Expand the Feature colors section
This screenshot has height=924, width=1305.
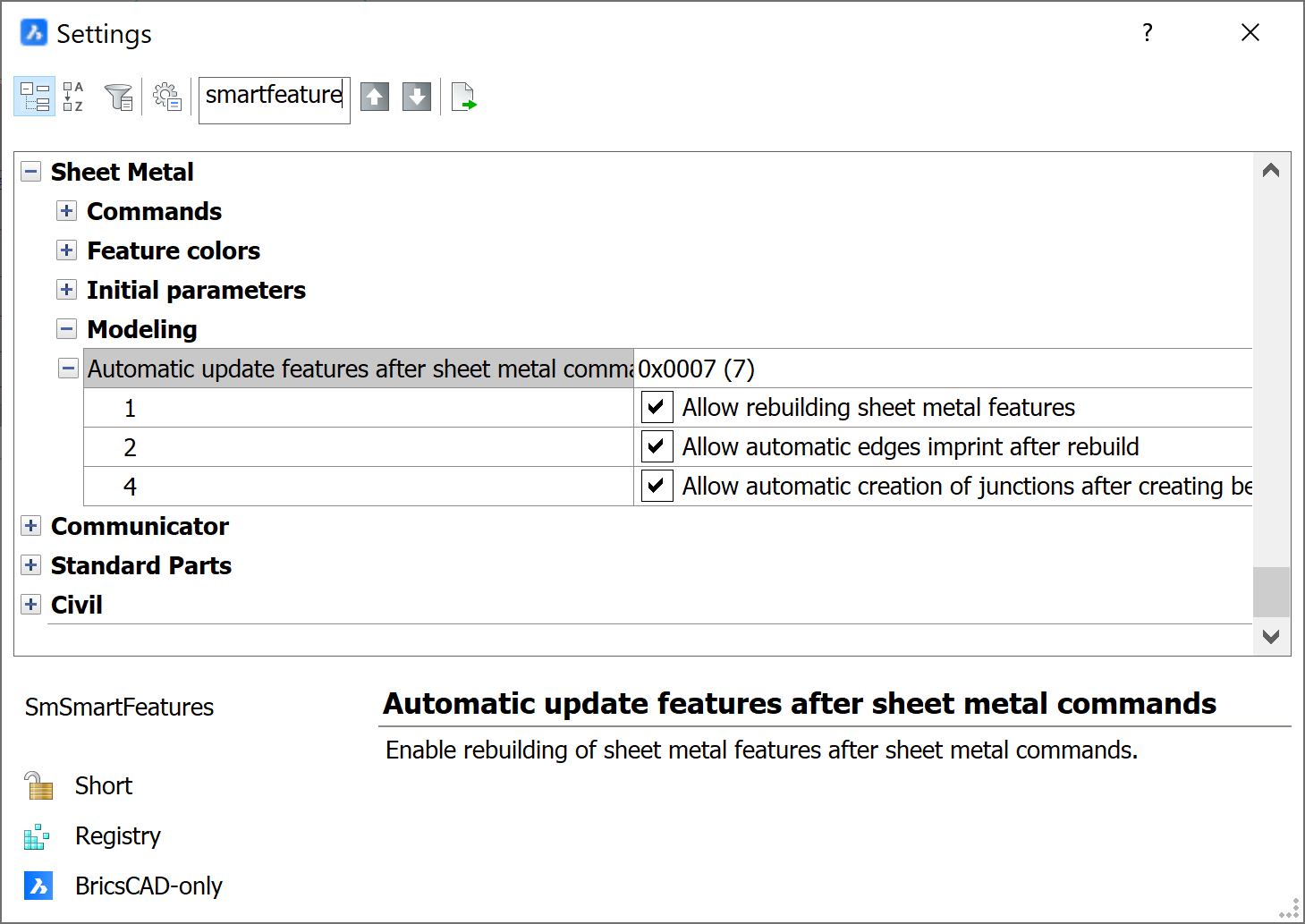tap(66, 250)
